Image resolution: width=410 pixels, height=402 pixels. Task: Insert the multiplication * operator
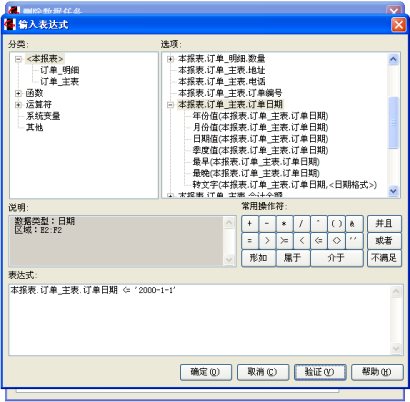284,224
